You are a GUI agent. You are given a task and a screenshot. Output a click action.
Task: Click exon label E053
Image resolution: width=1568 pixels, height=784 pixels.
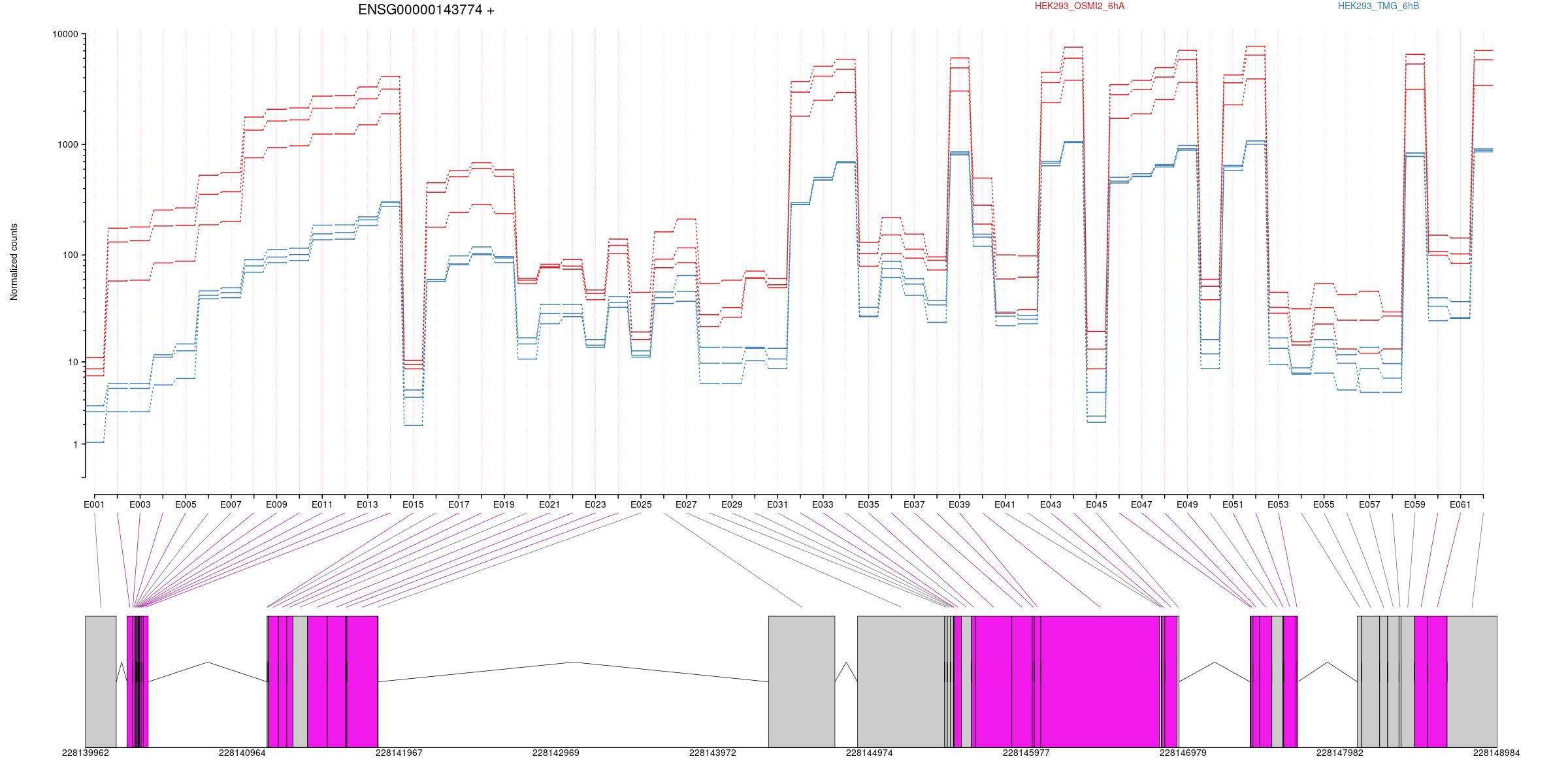pyautogui.click(x=1278, y=504)
